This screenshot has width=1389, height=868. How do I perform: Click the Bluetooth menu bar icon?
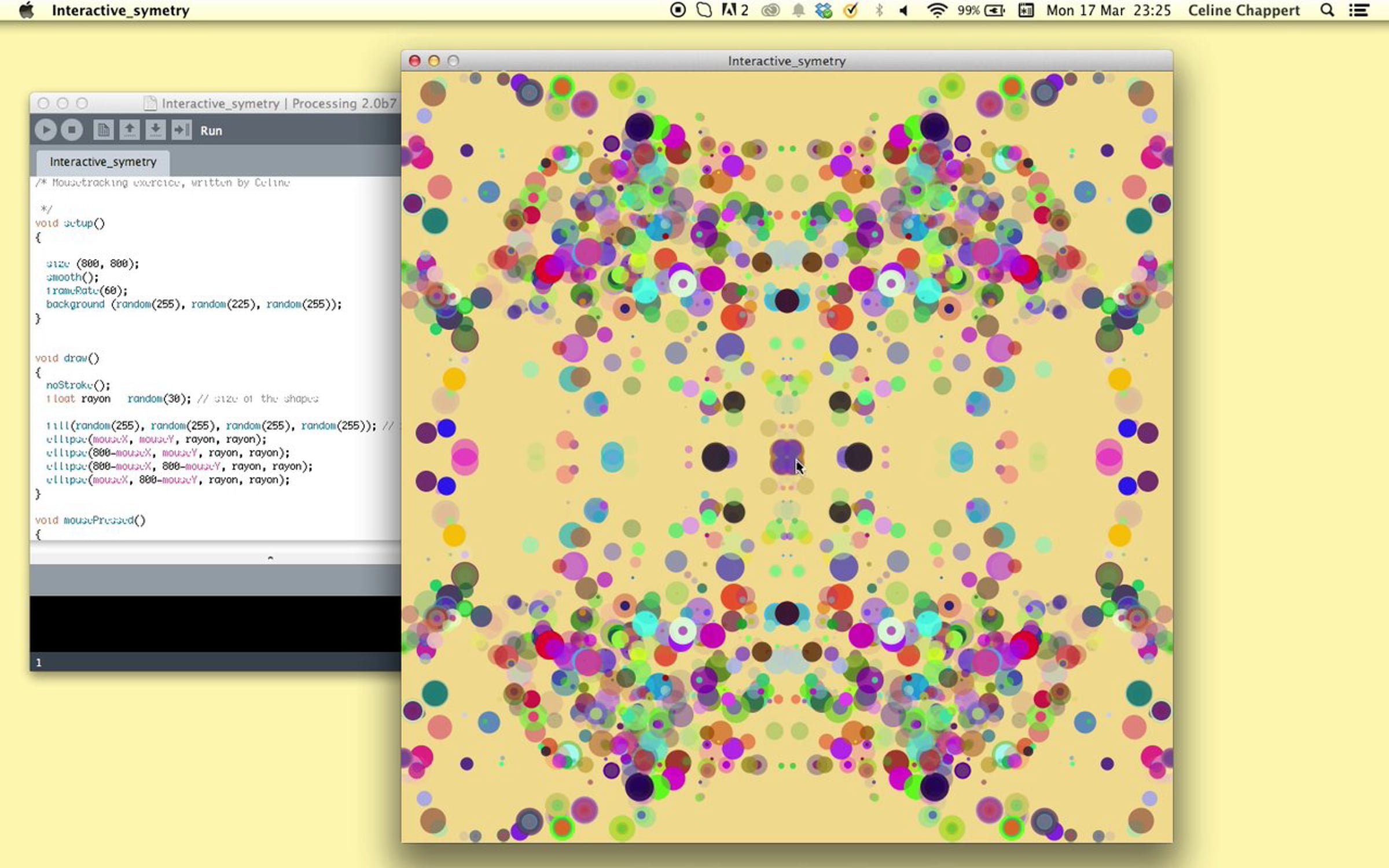pos(879,10)
